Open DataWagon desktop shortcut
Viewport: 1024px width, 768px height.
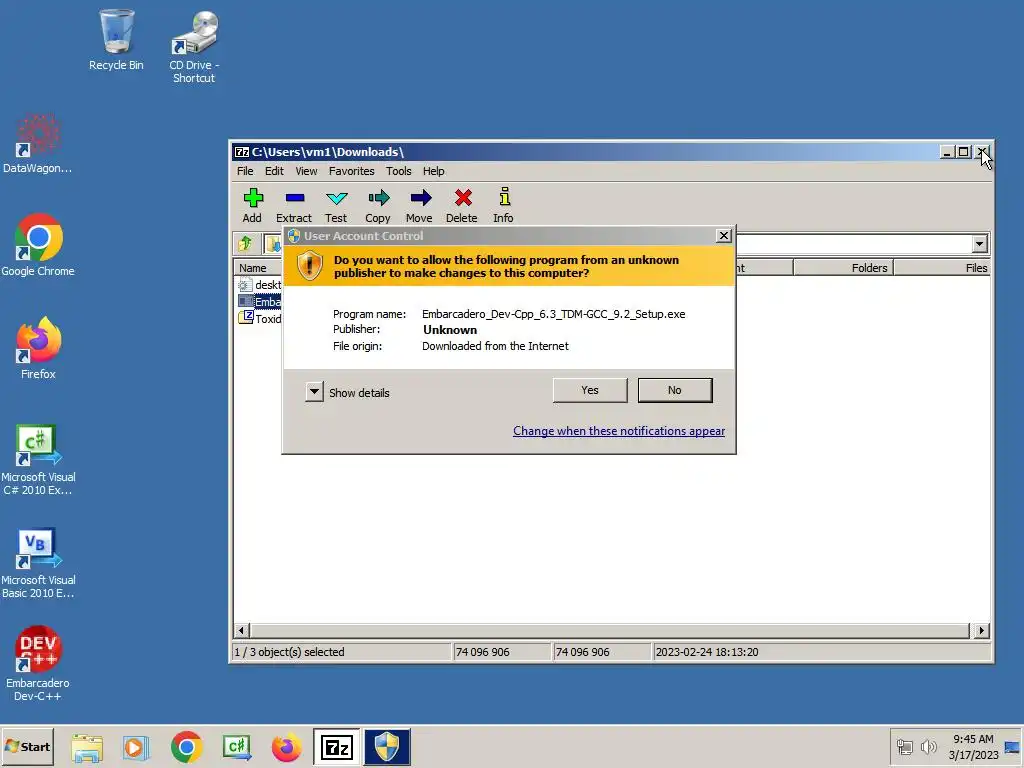(38, 144)
